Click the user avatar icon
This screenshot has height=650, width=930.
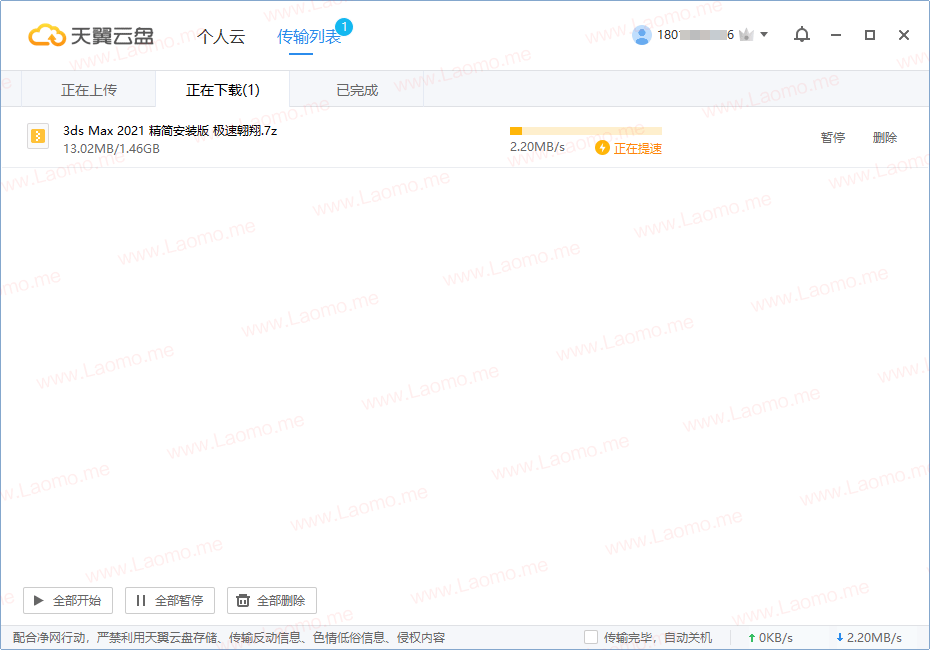[642, 35]
